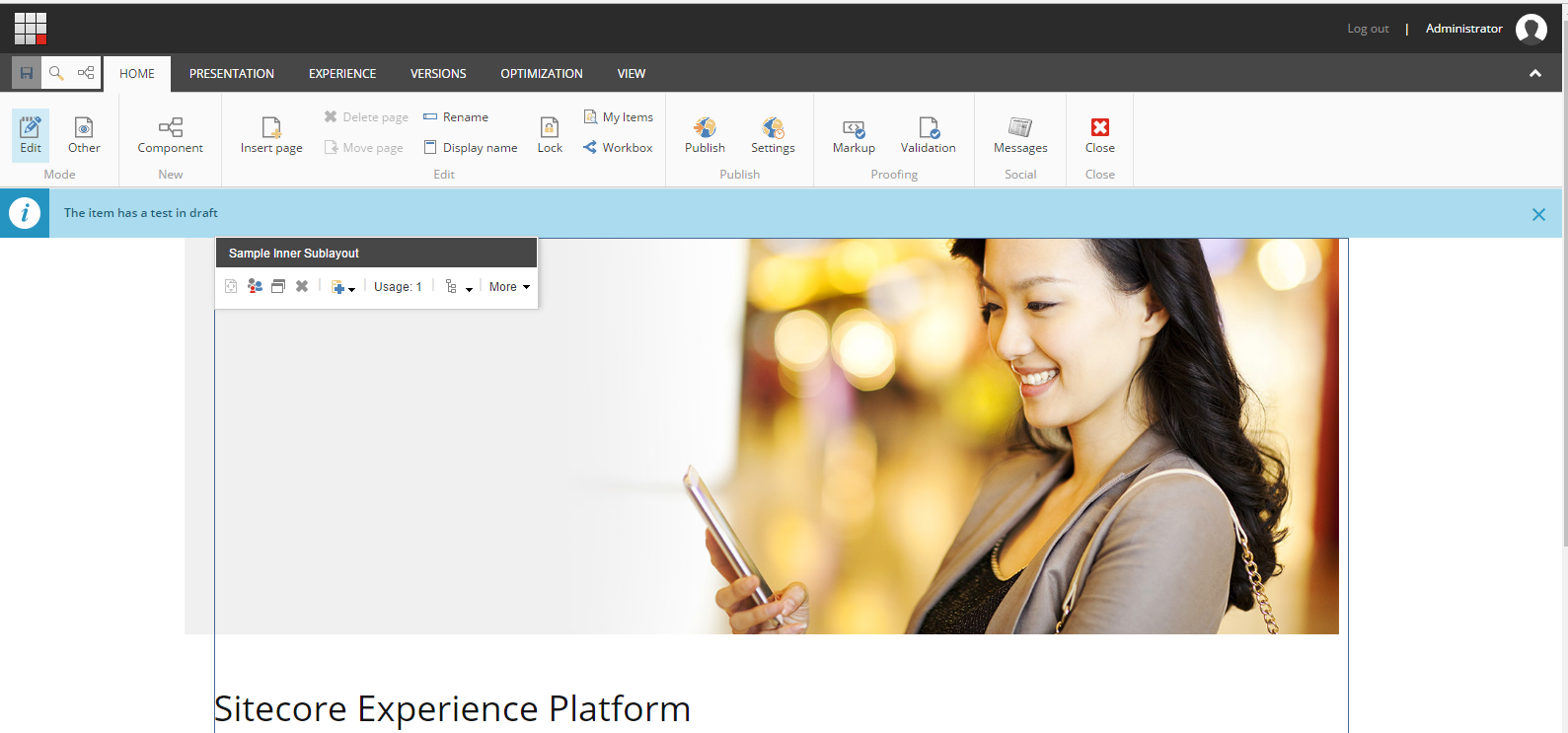Open the Workbox
This screenshot has width=1568, height=733.
(x=618, y=148)
